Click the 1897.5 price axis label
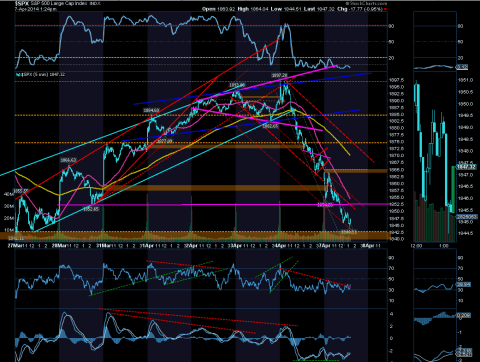 click(397, 80)
